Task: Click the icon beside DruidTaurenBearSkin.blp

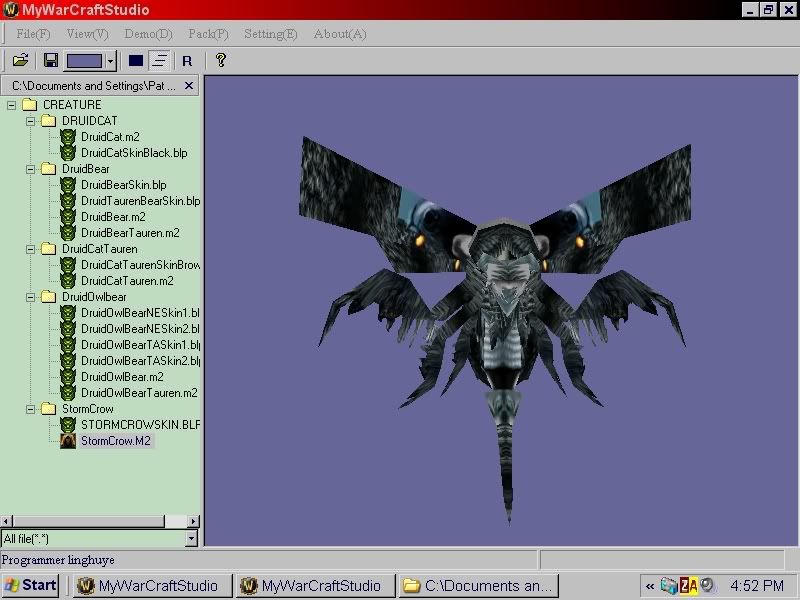Action: point(68,201)
